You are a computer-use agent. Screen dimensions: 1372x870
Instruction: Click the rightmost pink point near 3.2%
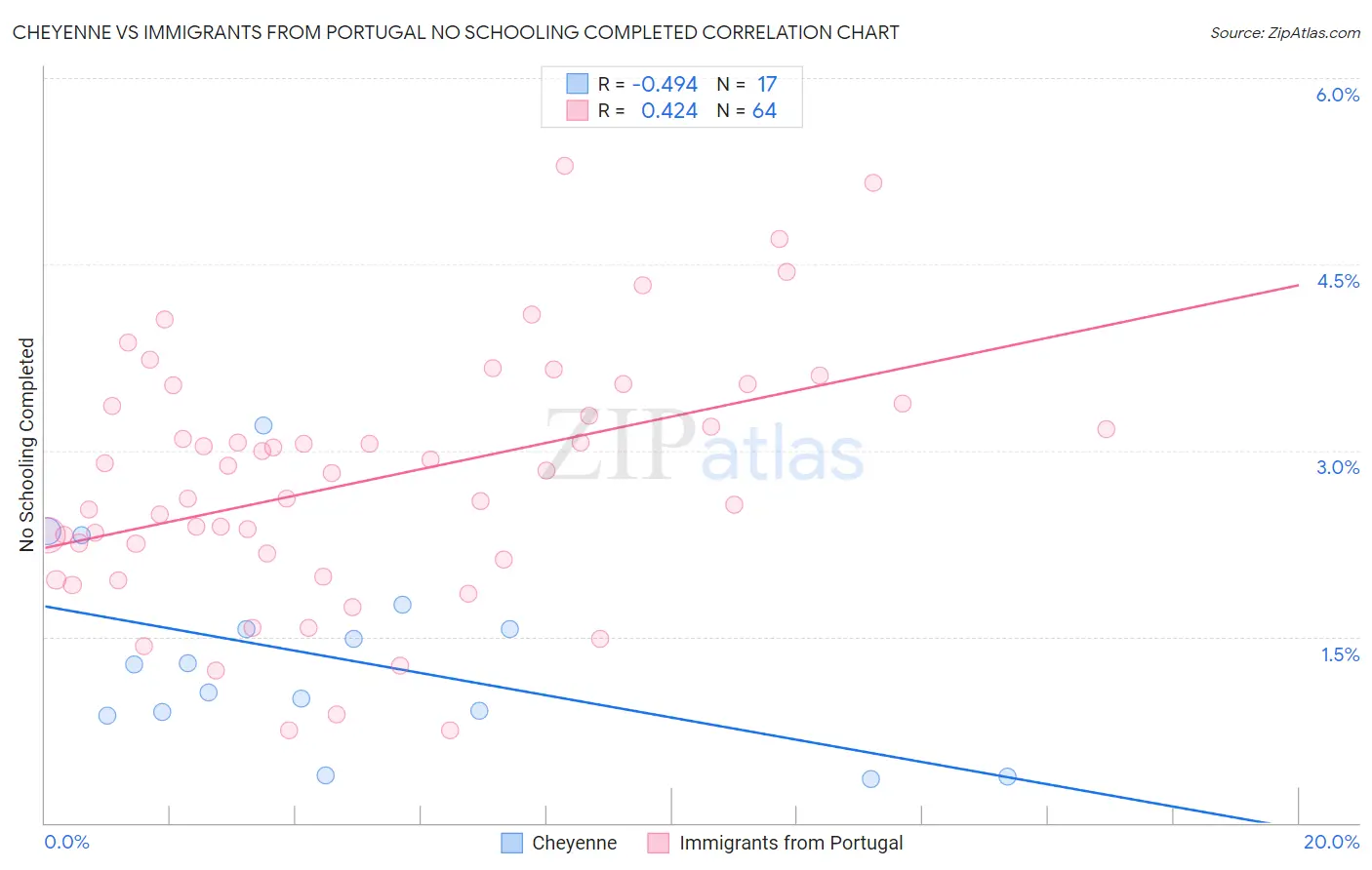tap(1106, 429)
